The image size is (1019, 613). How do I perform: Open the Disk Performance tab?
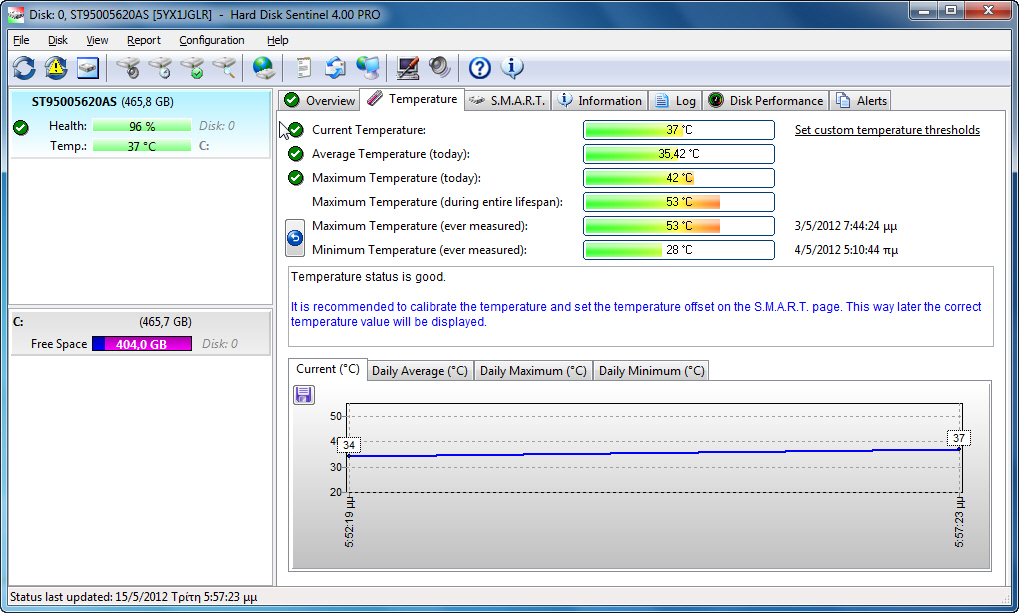pyautogui.click(x=766, y=101)
